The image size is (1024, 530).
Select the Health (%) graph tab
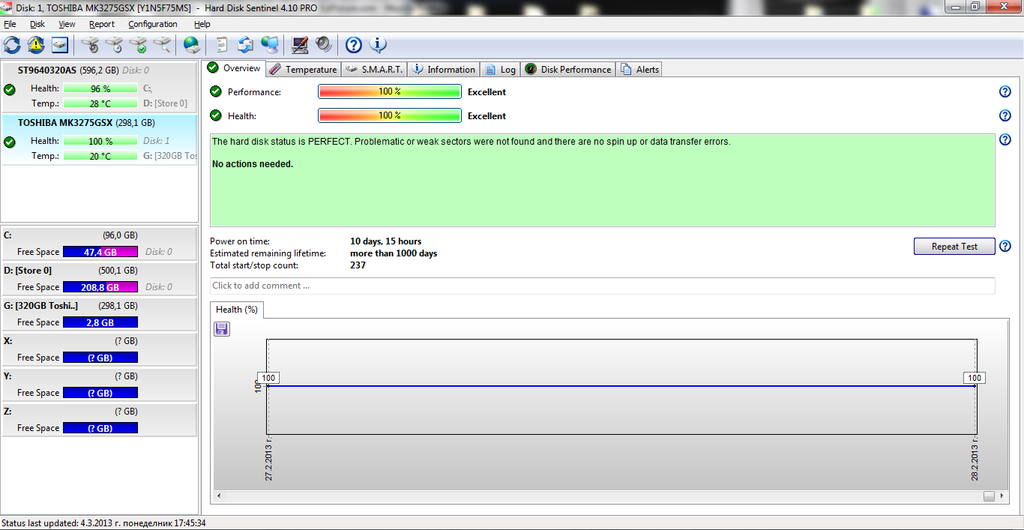point(236,310)
